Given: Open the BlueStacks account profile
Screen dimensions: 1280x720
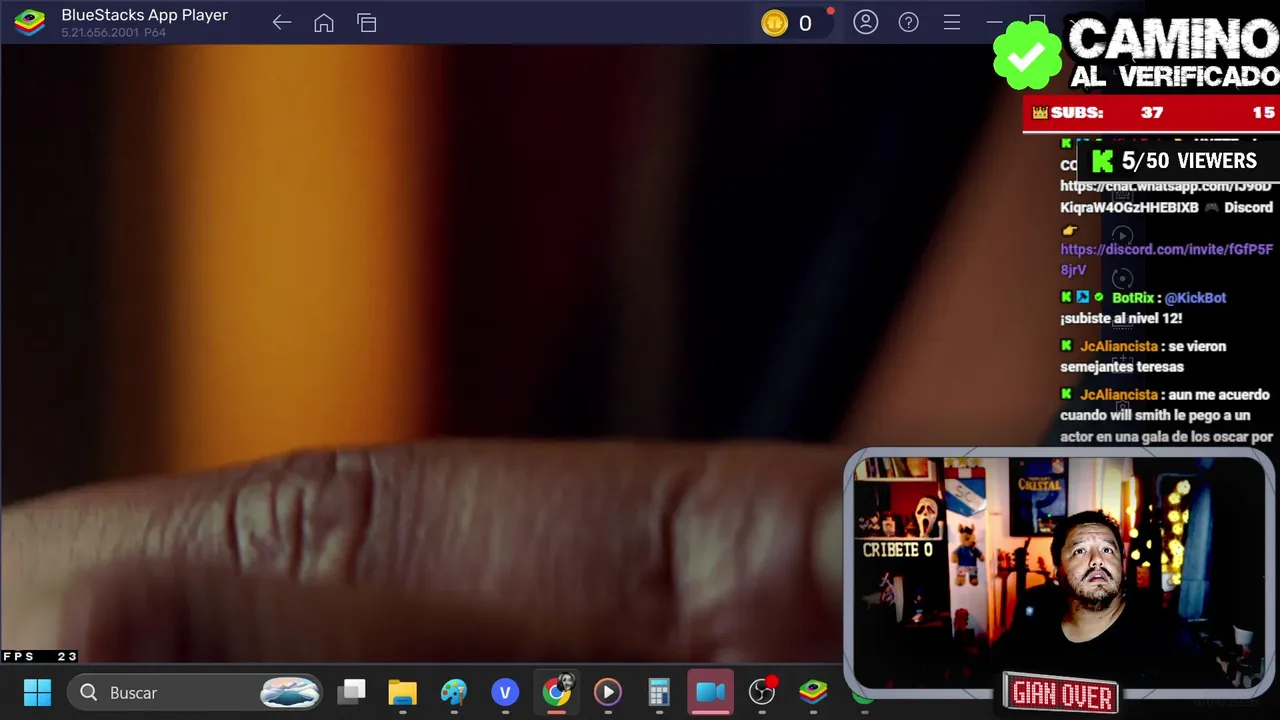Looking at the screenshot, I should coord(866,22).
